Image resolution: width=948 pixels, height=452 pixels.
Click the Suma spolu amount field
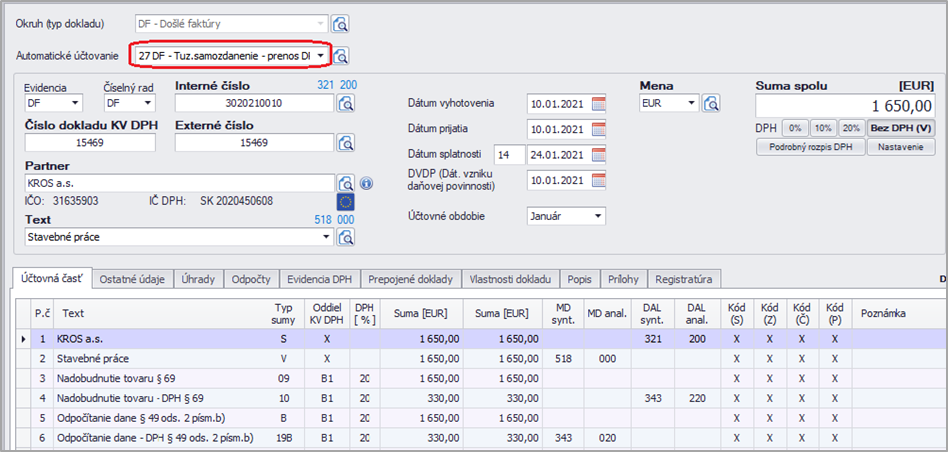point(845,106)
